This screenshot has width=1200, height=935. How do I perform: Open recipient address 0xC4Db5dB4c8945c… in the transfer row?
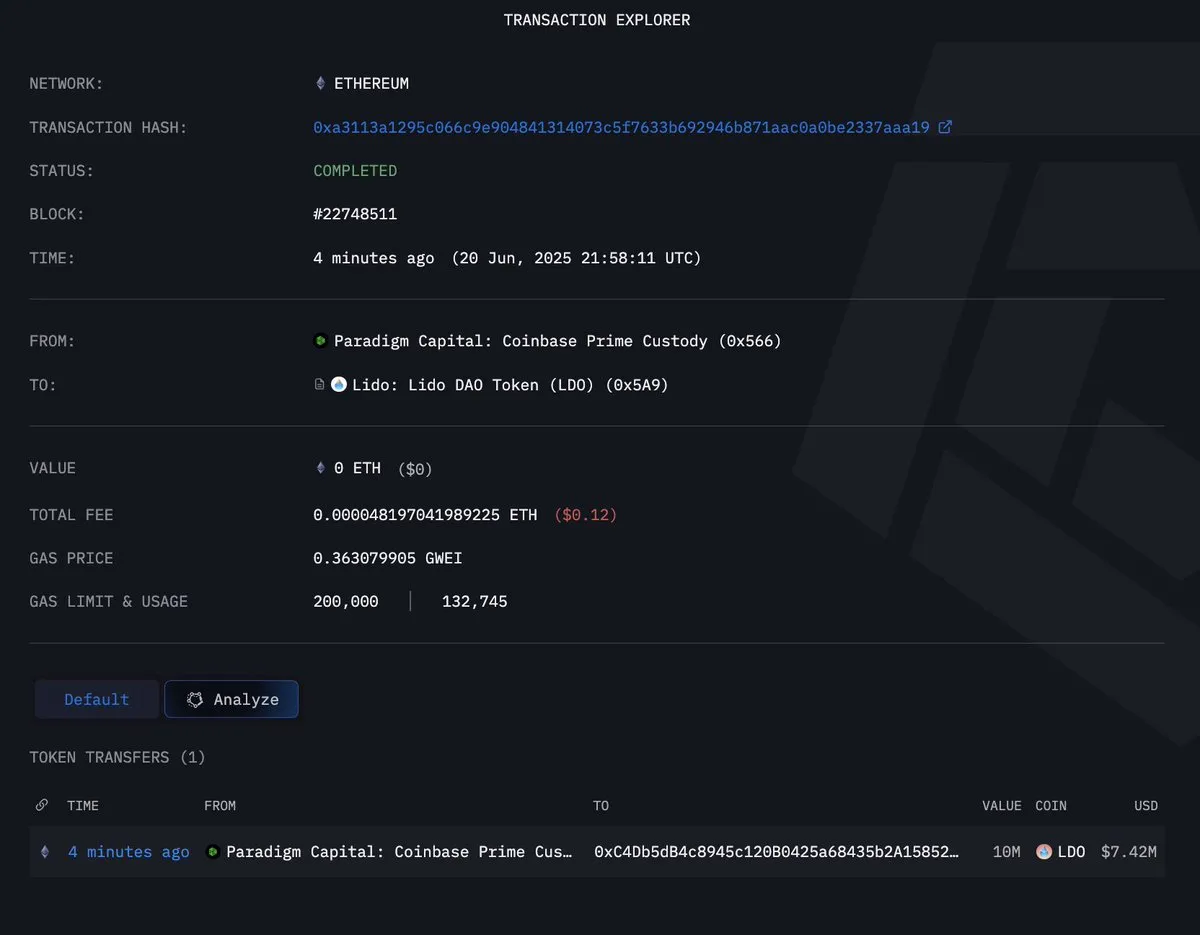click(777, 852)
